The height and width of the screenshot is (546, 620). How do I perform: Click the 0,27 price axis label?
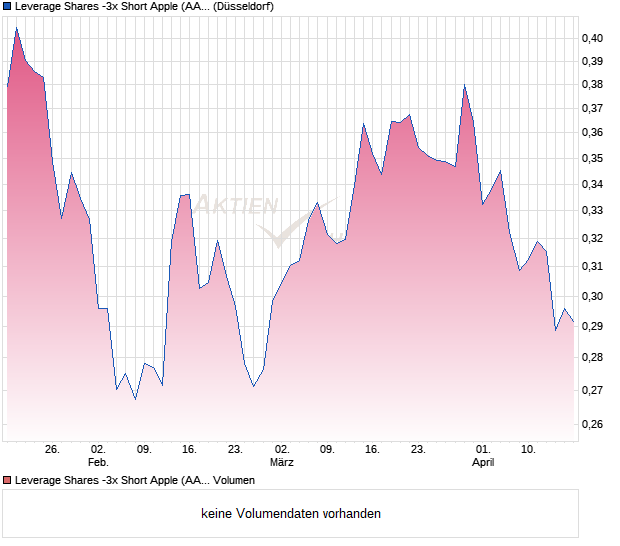click(592, 390)
